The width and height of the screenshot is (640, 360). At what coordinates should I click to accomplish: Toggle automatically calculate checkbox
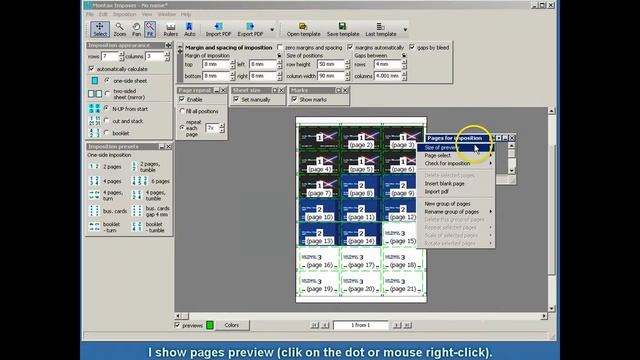91,69
